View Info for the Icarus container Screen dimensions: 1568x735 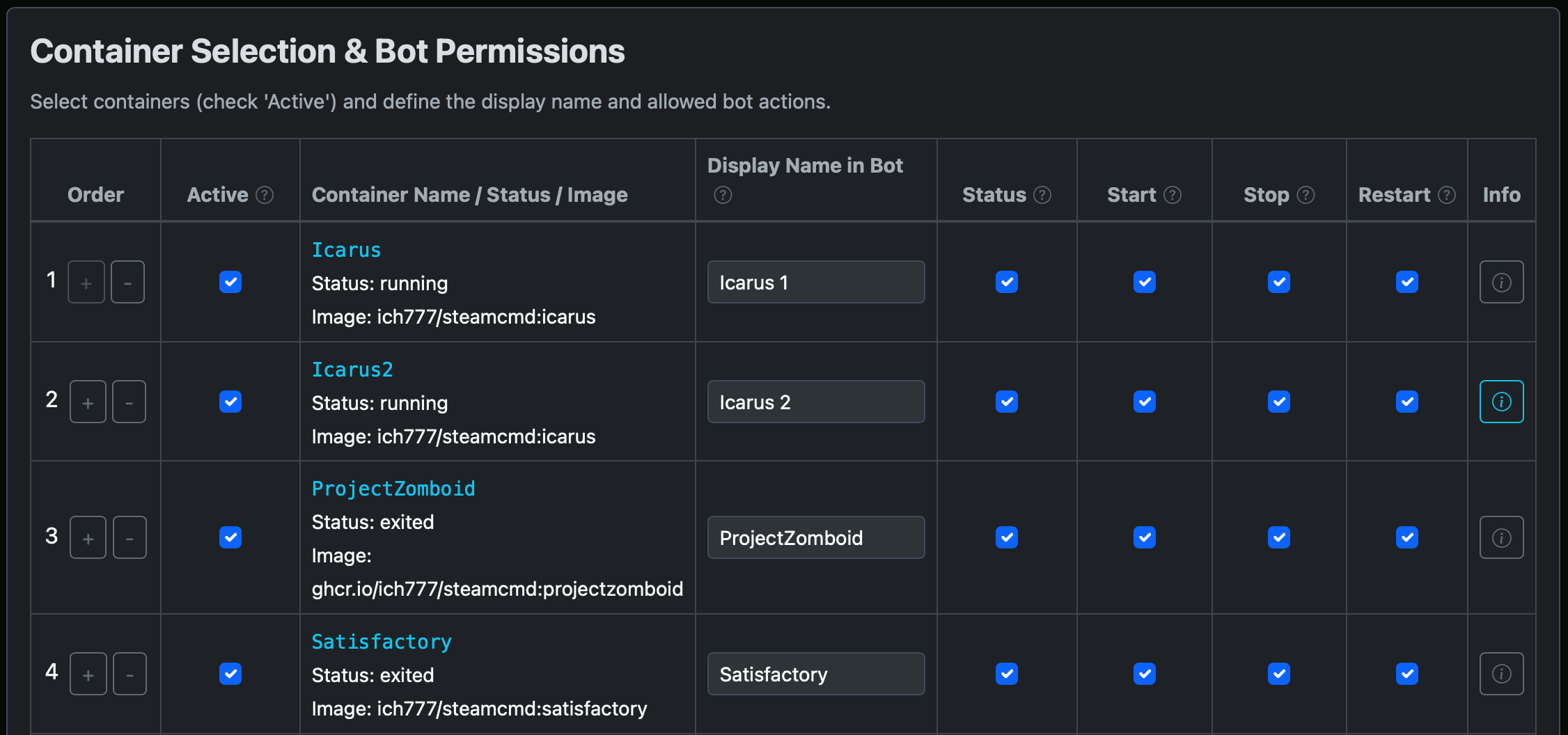point(1501,282)
